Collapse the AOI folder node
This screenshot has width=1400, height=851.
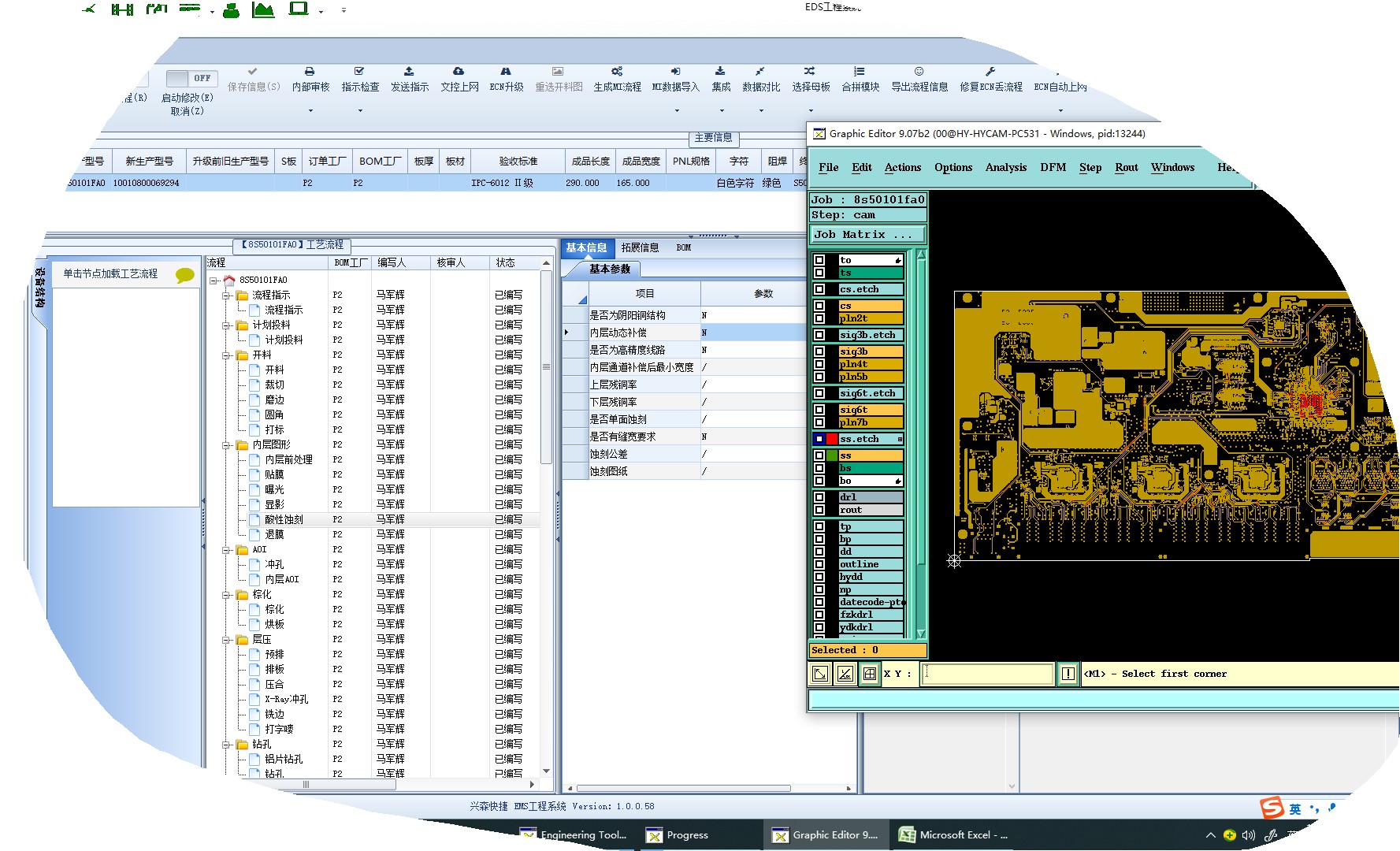click(226, 549)
